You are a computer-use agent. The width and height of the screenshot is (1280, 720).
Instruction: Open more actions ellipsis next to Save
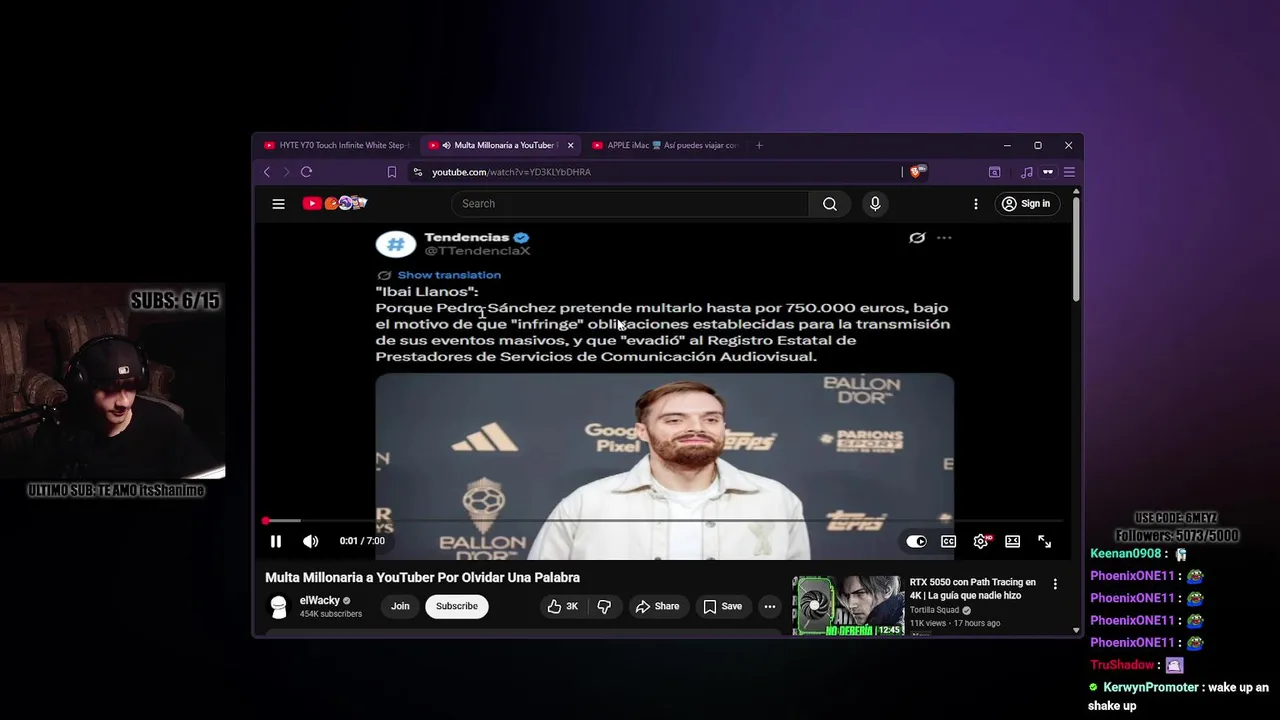769,606
